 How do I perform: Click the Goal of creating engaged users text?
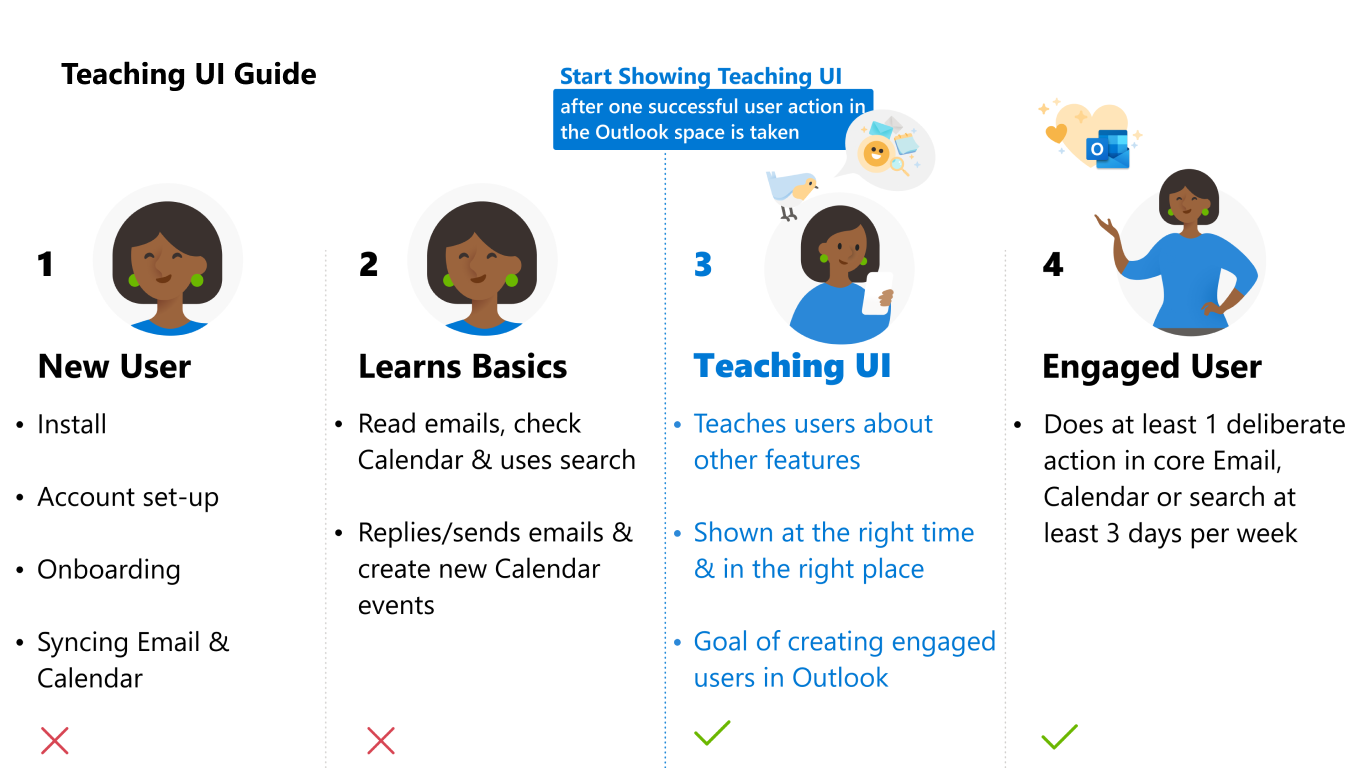[x=844, y=659]
